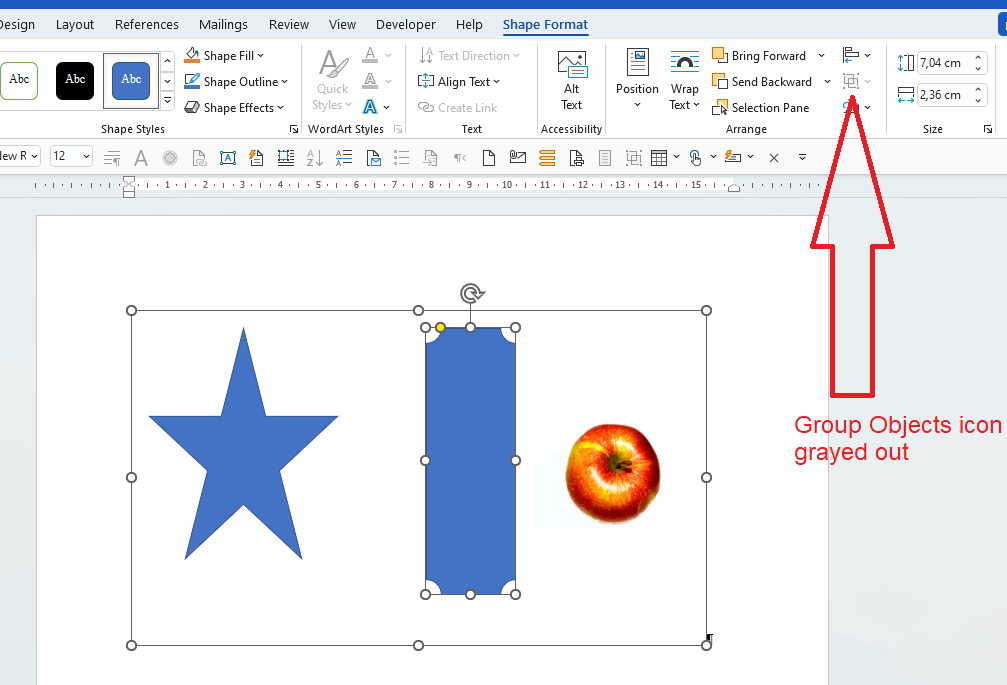Click the blank New Document toolbar icon

pyautogui.click(x=489, y=157)
